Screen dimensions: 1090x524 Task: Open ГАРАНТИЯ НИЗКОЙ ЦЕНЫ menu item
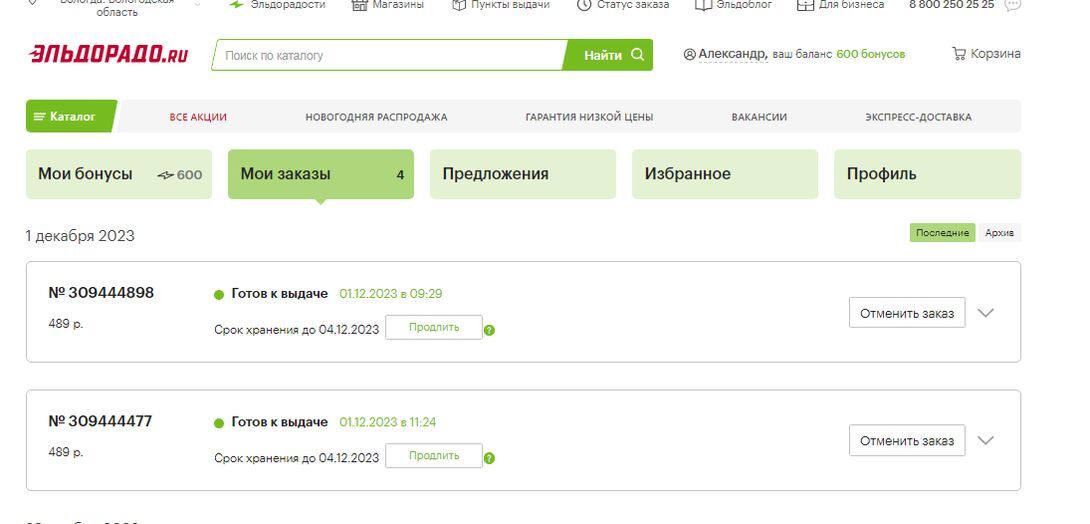(x=589, y=117)
